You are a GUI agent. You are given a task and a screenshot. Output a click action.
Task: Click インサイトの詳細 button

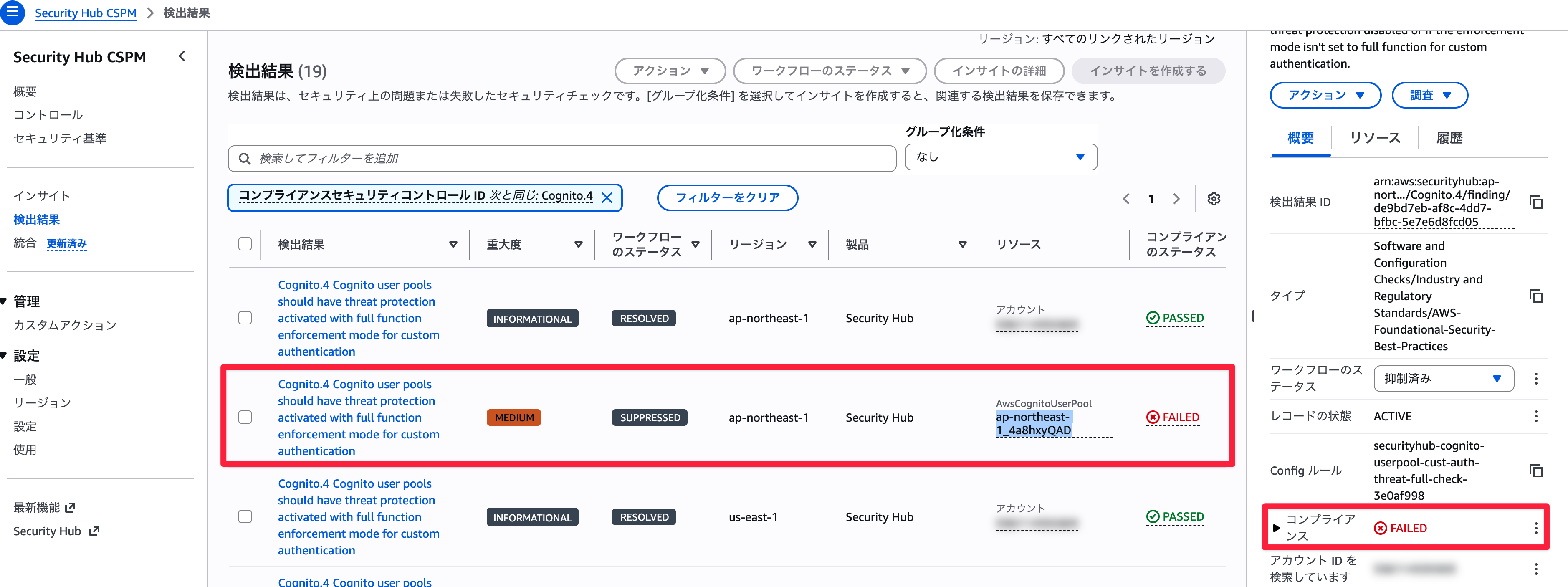coord(999,71)
